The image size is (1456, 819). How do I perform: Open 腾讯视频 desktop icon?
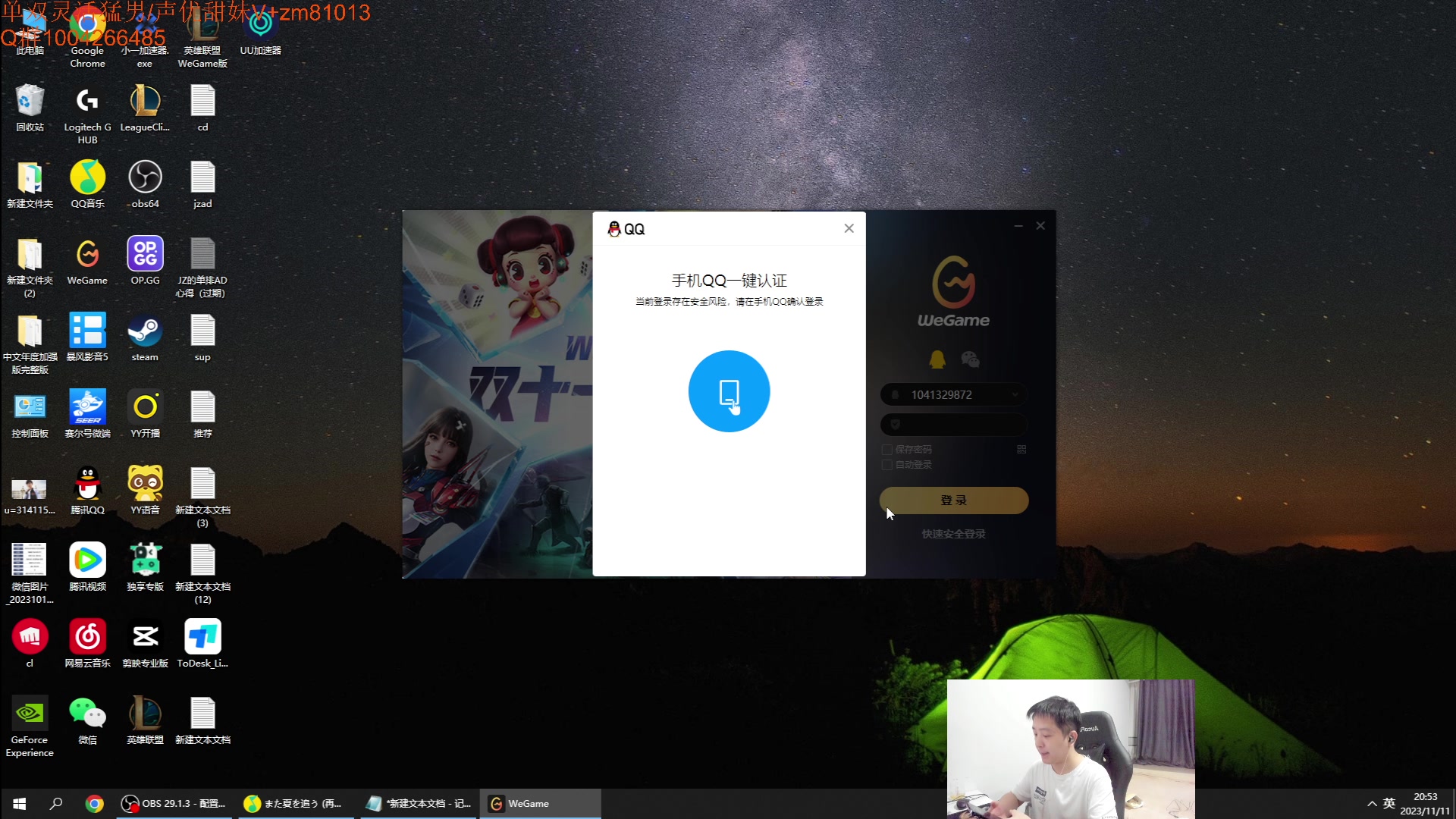[87, 567]
